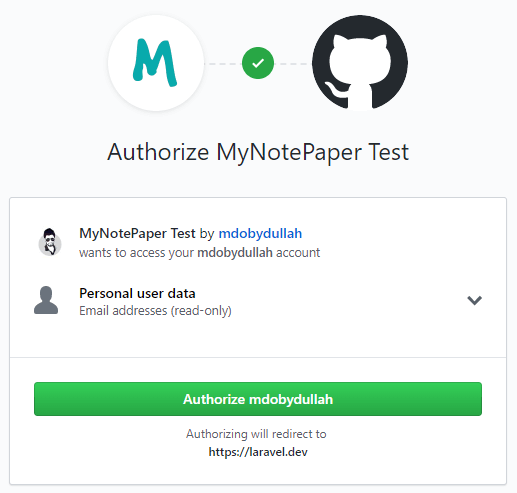The width and height of the screenshot is (517, 493).
Task: Click the https://laravel.dev redirect URL
Action: 258,452
